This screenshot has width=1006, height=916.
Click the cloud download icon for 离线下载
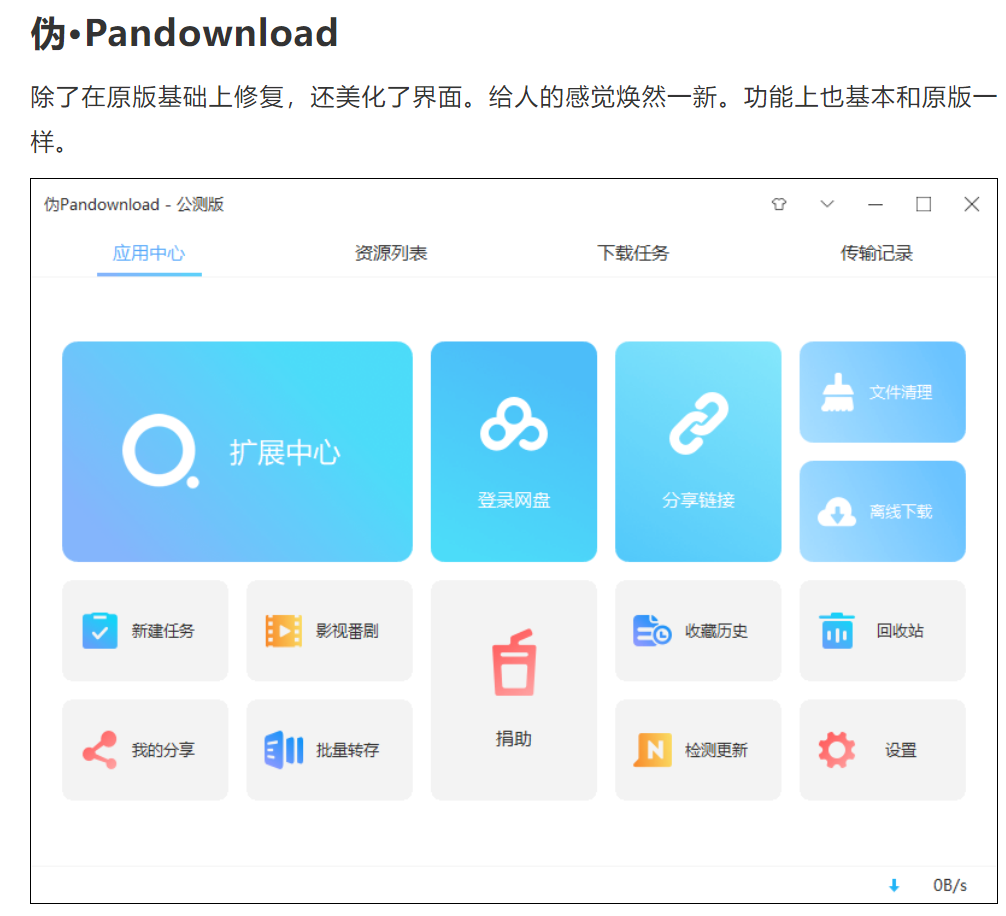[837, 511]
